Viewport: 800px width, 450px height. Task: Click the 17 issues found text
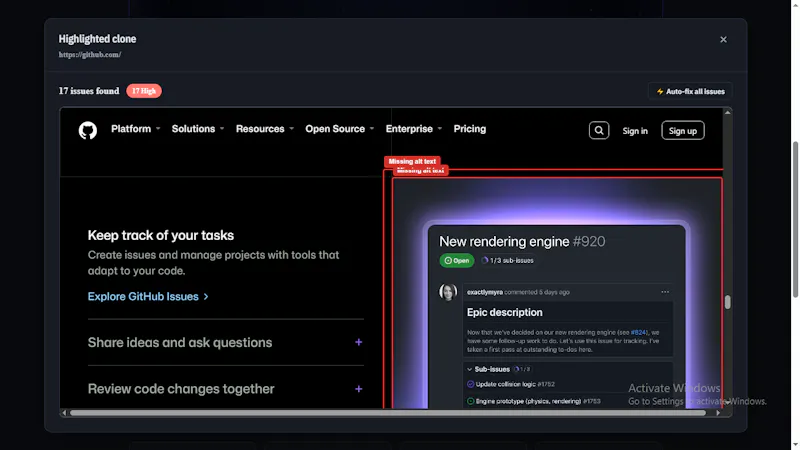tap(89, 91)
